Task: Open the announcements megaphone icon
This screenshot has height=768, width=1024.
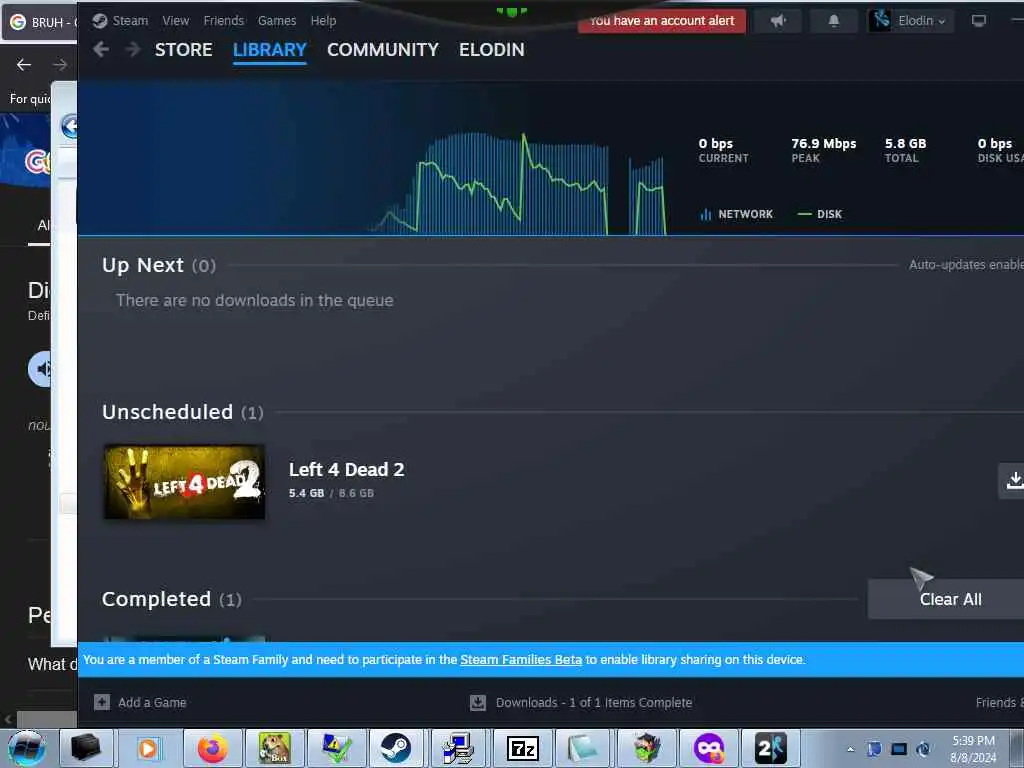Action: pos(778,21)
